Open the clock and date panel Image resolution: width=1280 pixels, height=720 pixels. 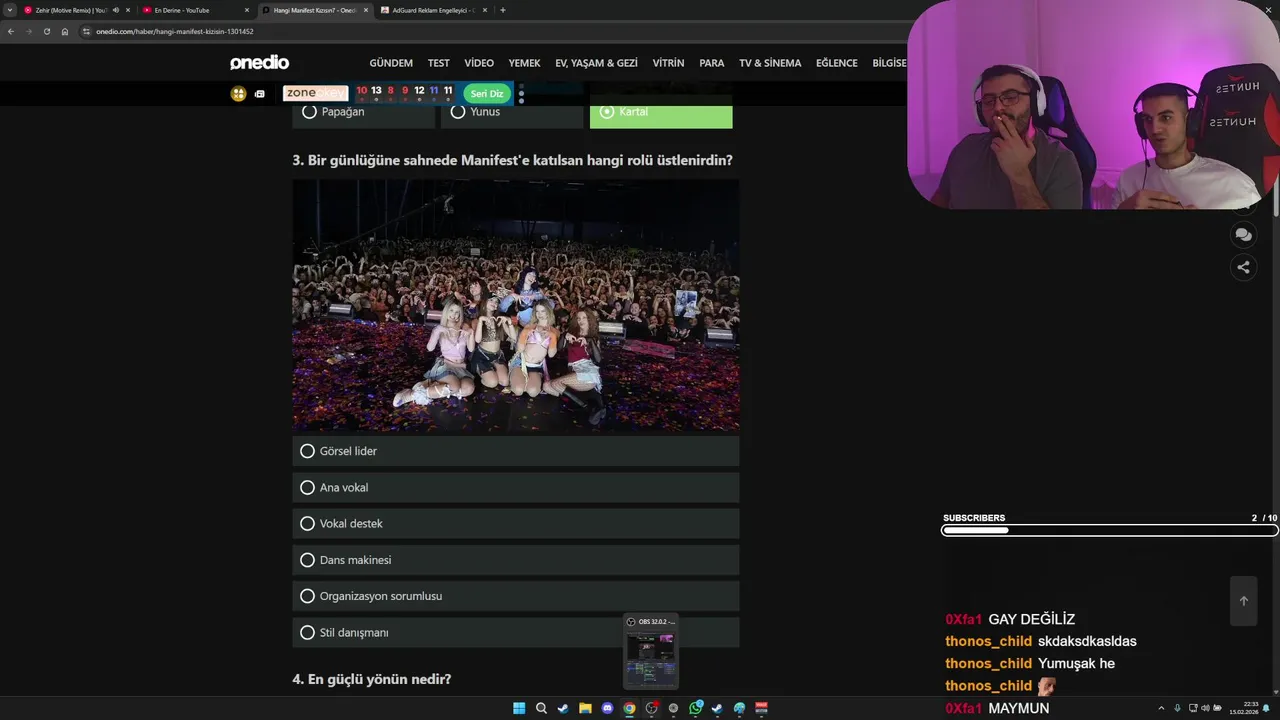pyautogui.click(x=1244, y=708)
